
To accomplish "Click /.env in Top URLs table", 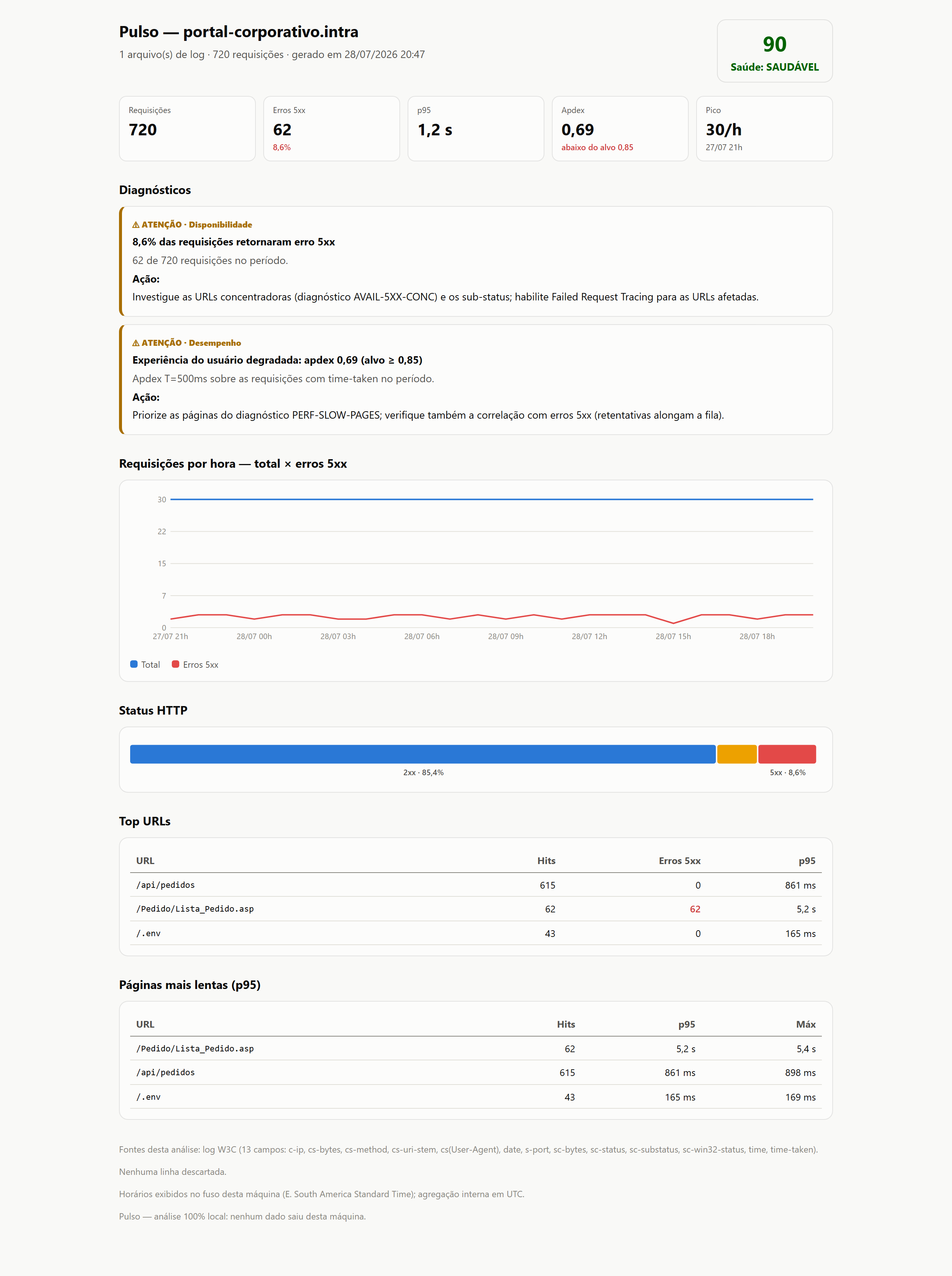I will 148,933.
